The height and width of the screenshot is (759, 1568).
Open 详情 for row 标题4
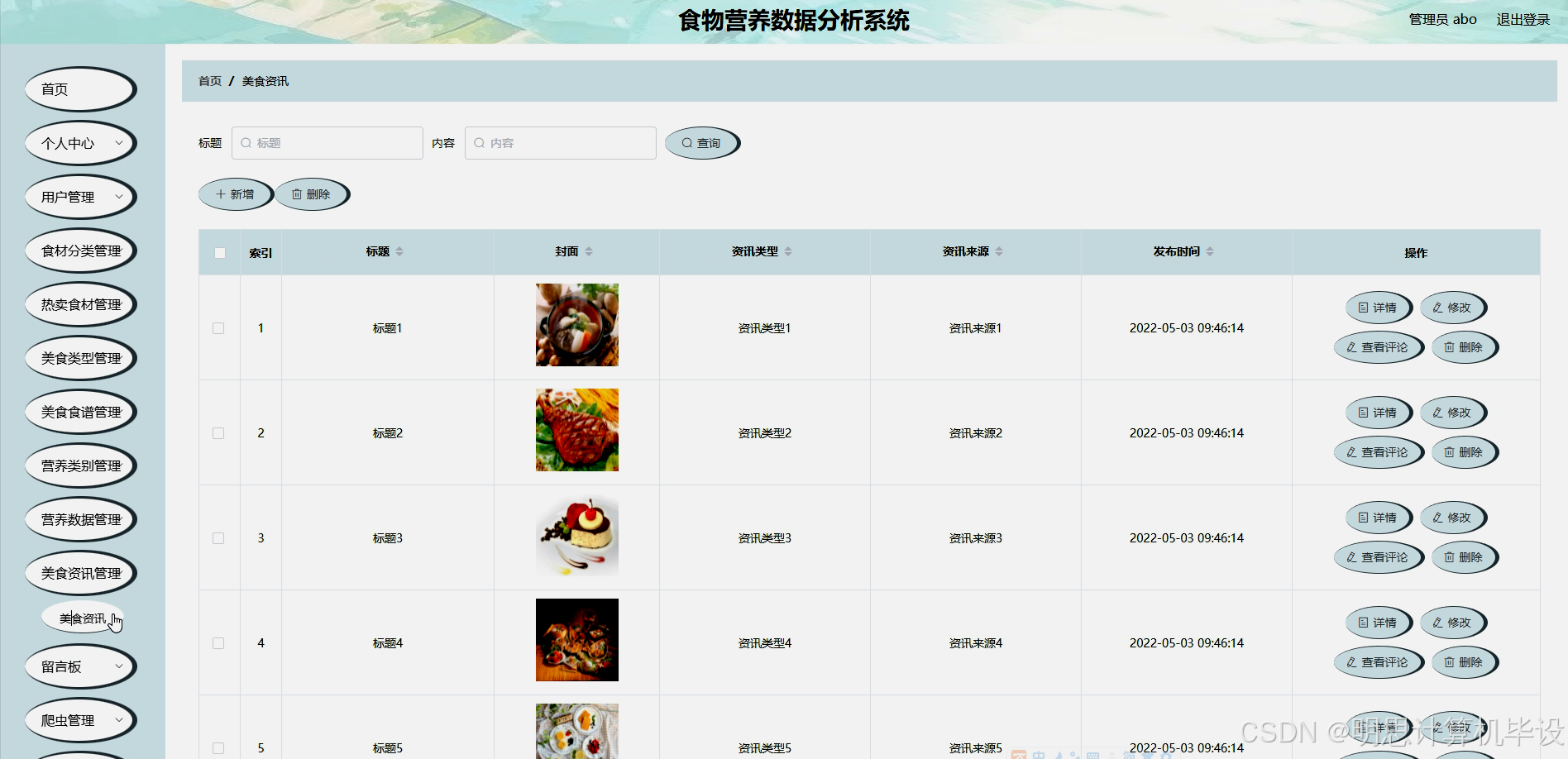click(1378, 623)
